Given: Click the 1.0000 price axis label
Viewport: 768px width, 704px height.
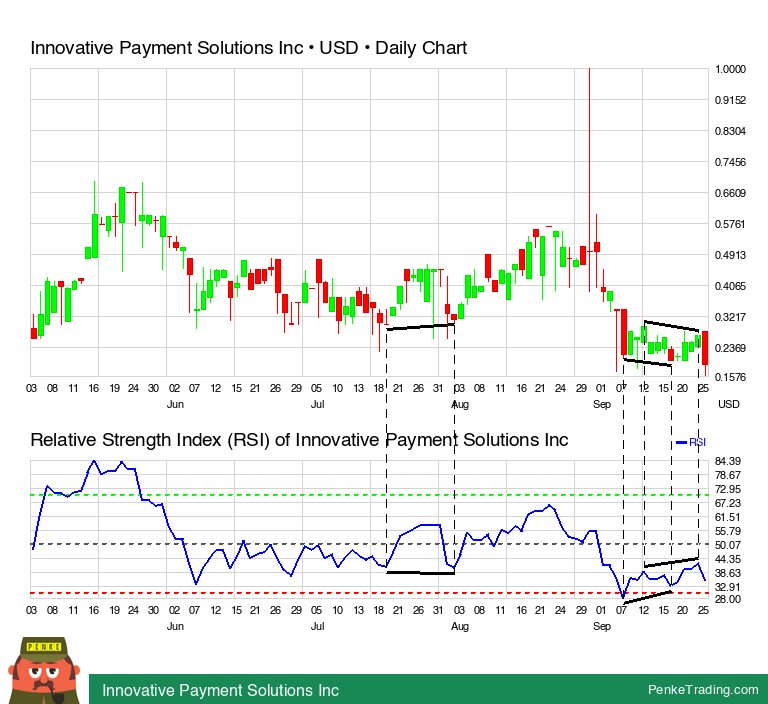Looking at the screenshot, I should 730,69.
